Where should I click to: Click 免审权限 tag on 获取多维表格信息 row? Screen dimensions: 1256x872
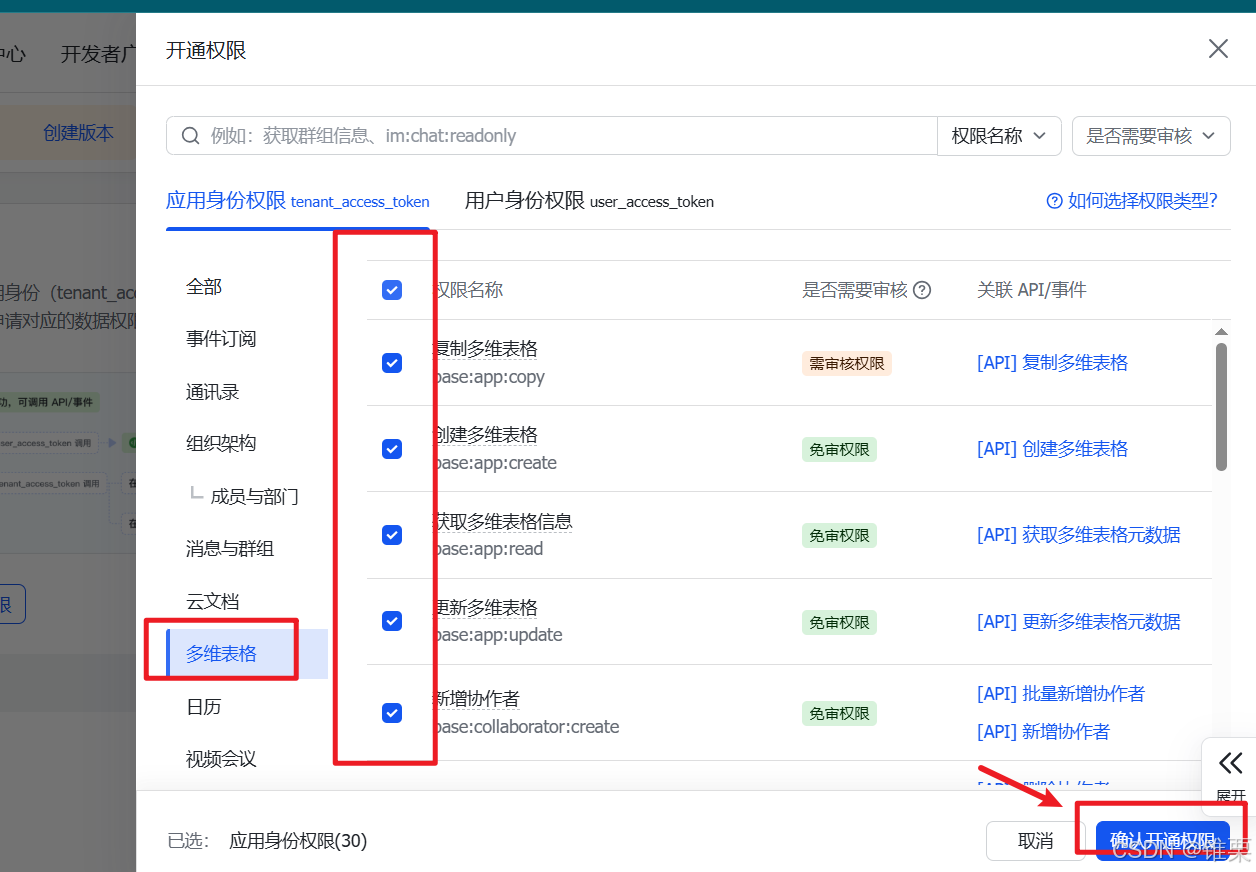click(x=839, y=536)
